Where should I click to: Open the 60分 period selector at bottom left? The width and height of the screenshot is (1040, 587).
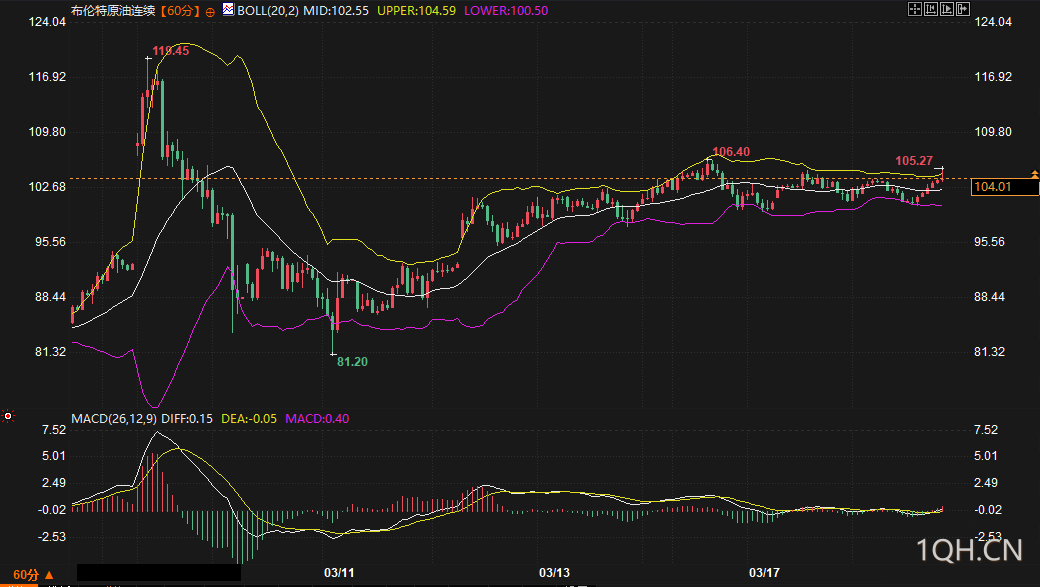click(x=32, y=574)
